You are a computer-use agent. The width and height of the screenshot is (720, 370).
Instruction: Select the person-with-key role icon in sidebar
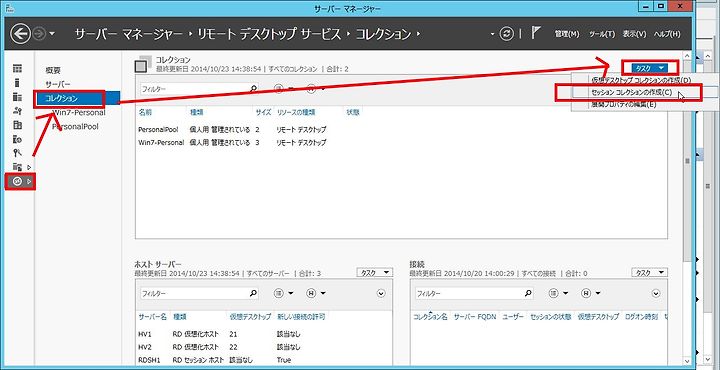tap(17, 111)
